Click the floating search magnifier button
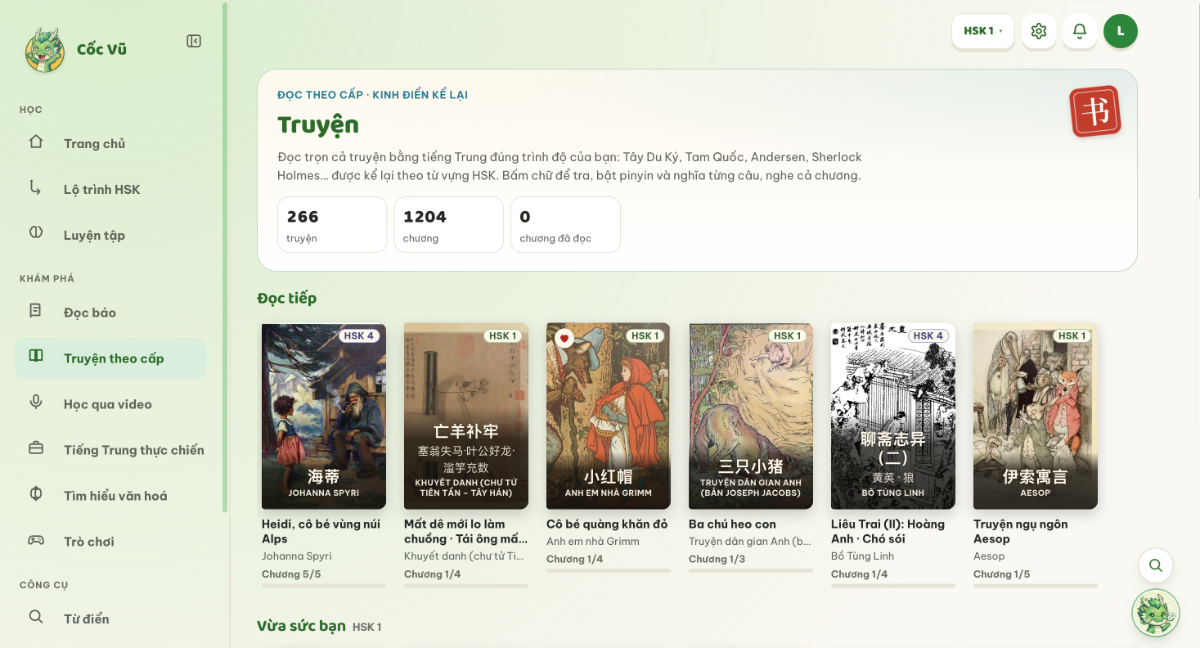 [x=1156, y=566]
